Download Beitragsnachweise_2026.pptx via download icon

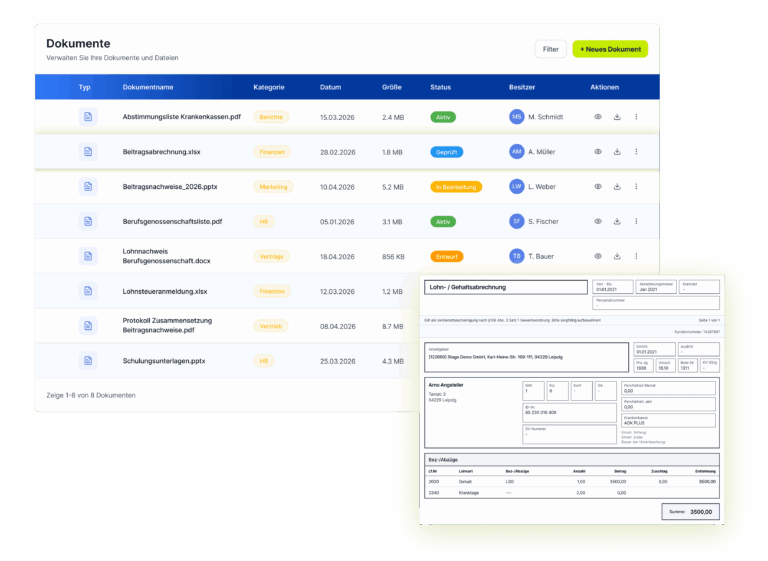tap(617, 186)
